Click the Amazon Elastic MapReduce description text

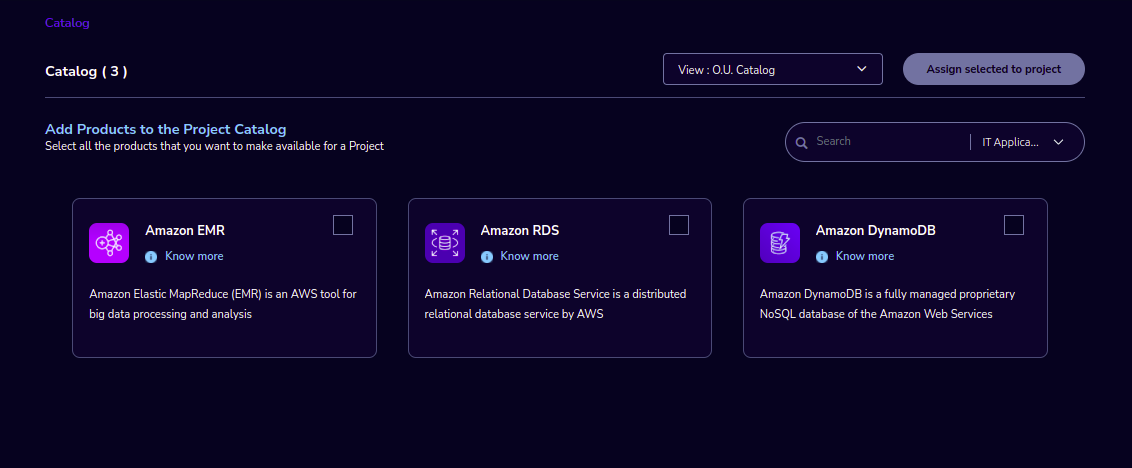(223, 304)
